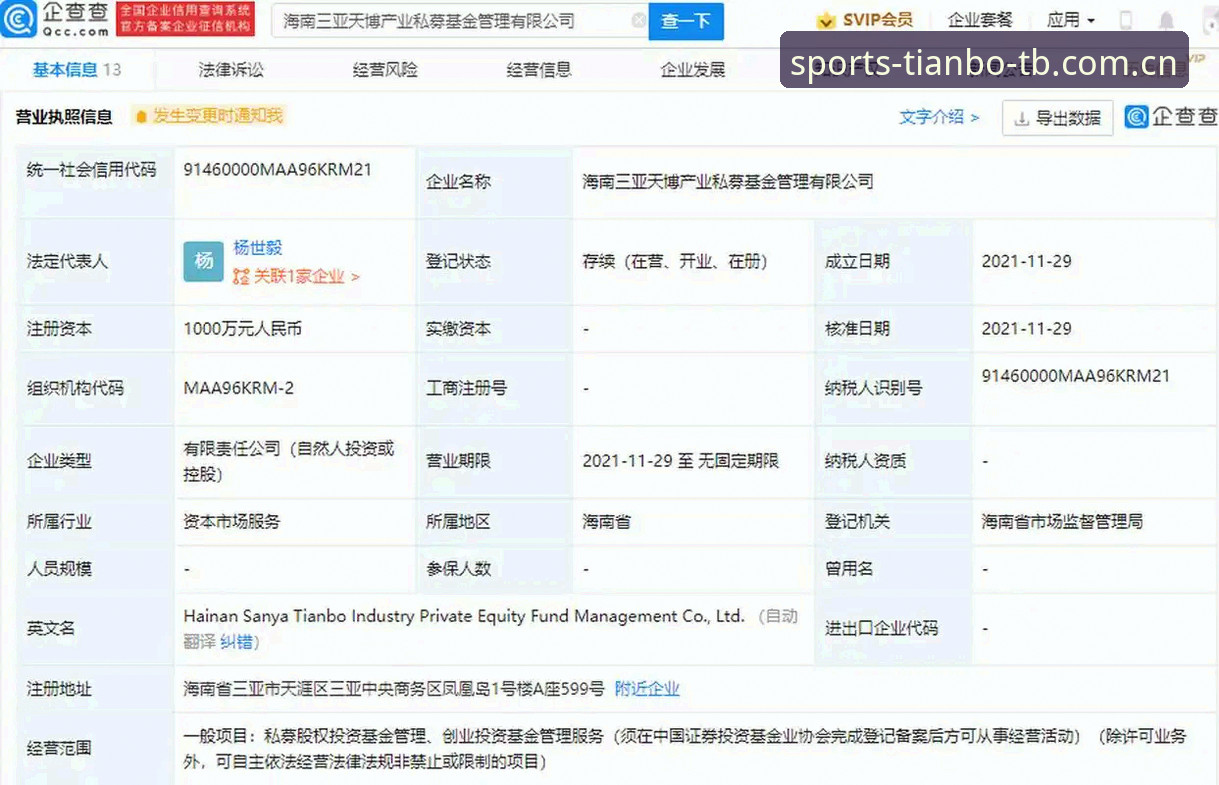The width and height of the screenshot is (1219, 785).
Task: Select registered address 海南省三亚市天涯区 text
Action: click(394, 688)
